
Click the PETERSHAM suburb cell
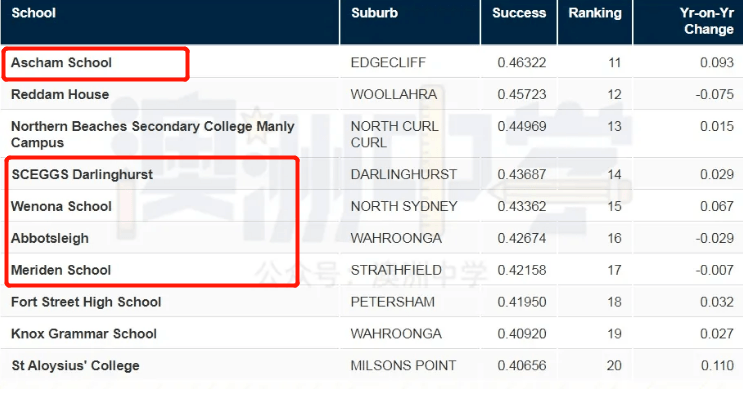click(393, 302)
